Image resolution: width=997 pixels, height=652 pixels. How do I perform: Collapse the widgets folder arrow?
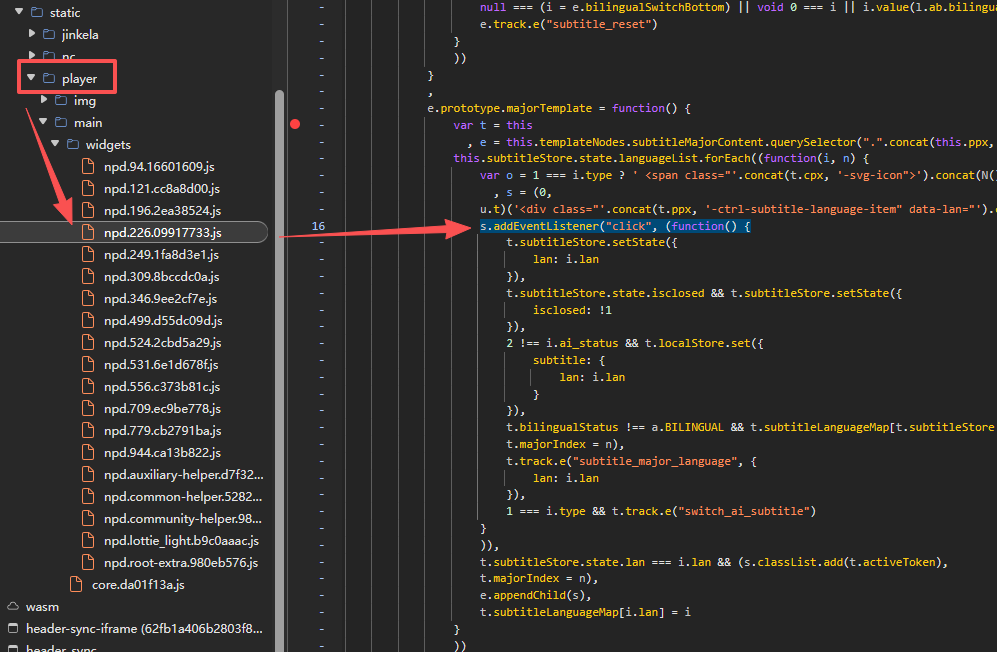[x=55, y=145]
